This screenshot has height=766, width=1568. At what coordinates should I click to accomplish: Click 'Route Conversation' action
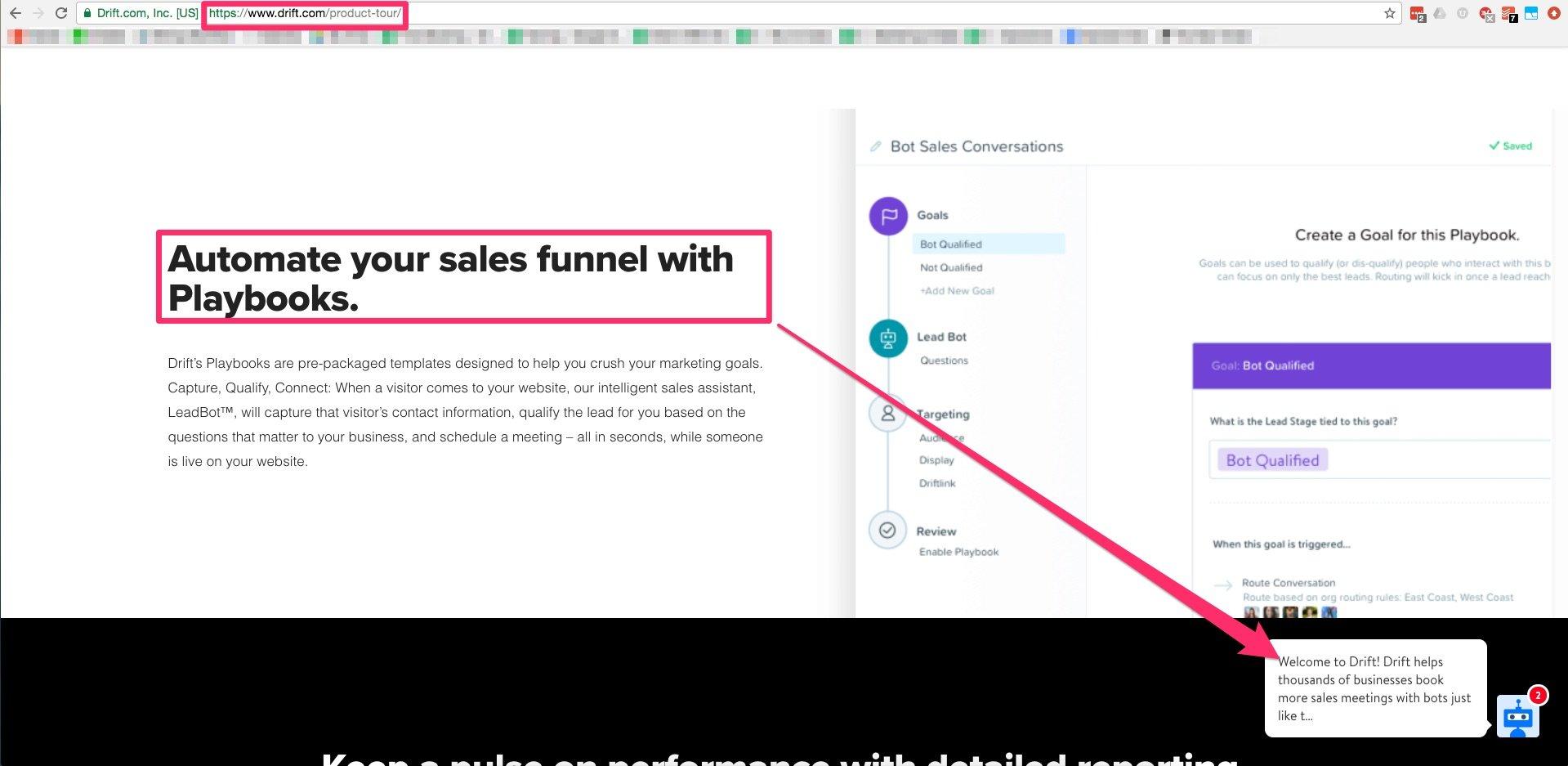[x=1289, y=583]
